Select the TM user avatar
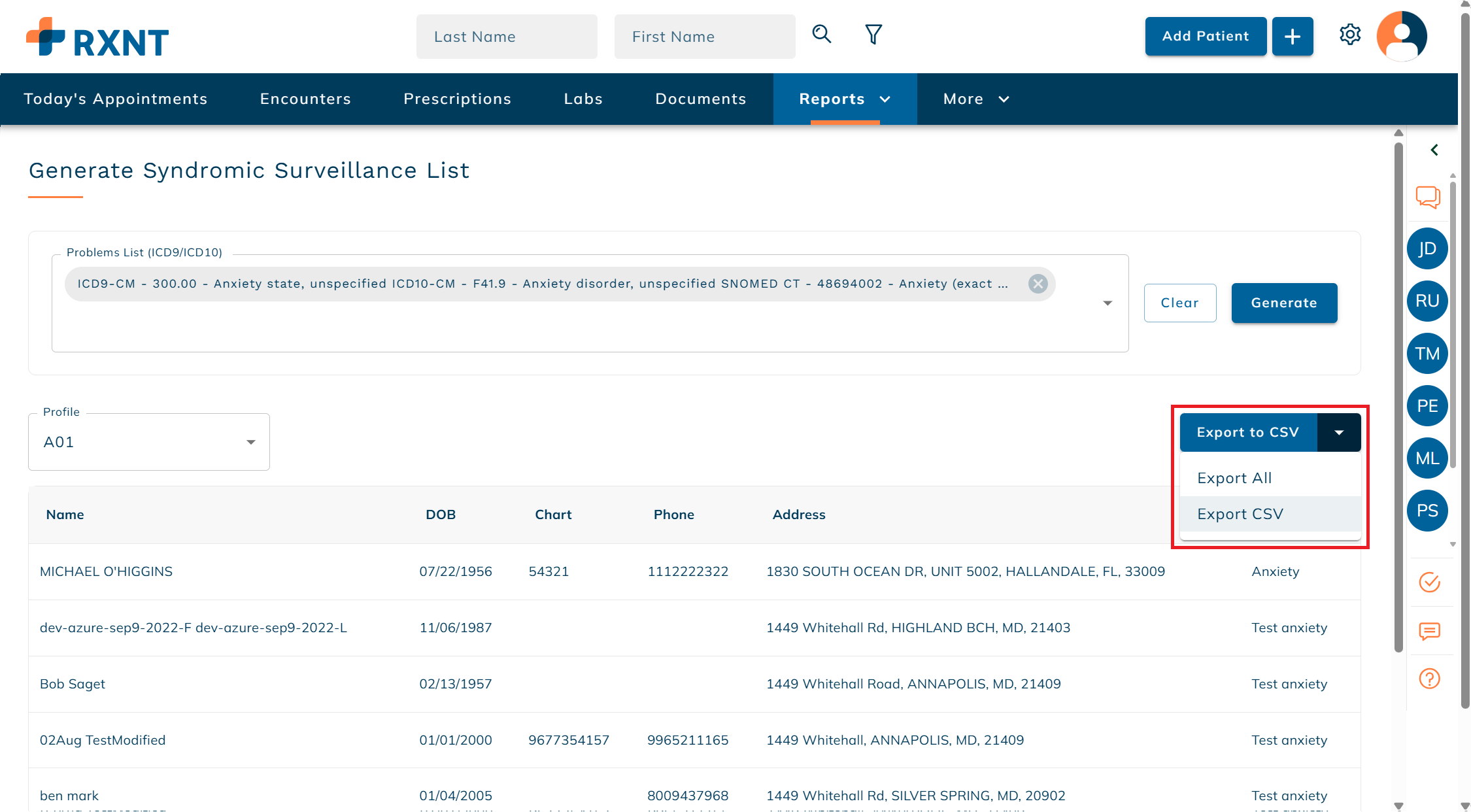Viewport: 1471px width, 812px height. tap(1427, 354)
